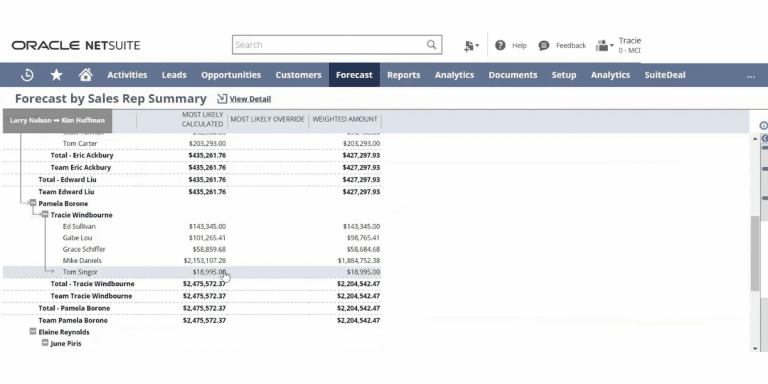Image resolution: width=768 pixels, height=384 pixels.
Task: Click Team Edward Liu row label
Action: pyautogui.click(x=66, y=192)
